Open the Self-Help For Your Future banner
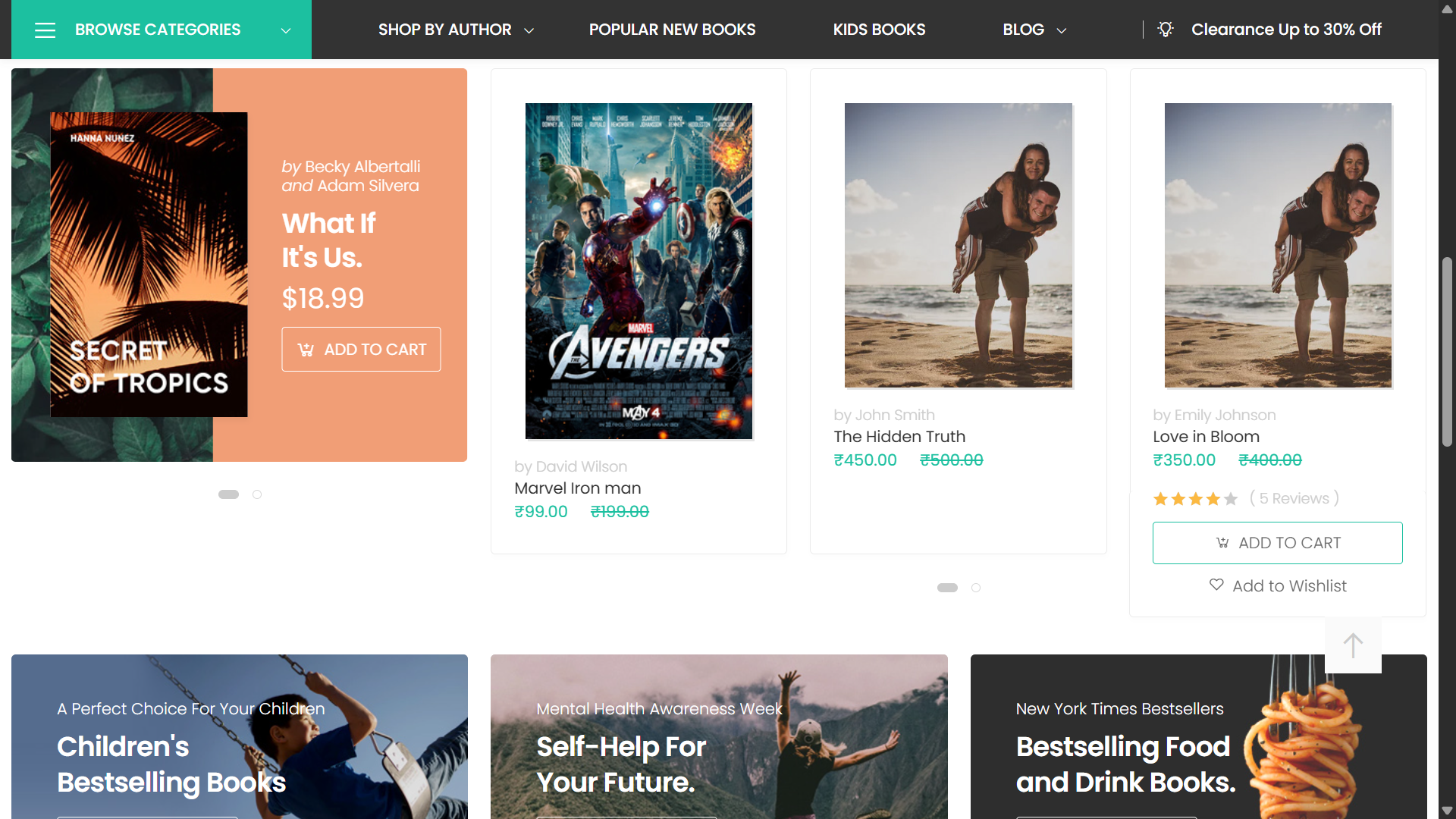 pos(719,736)
